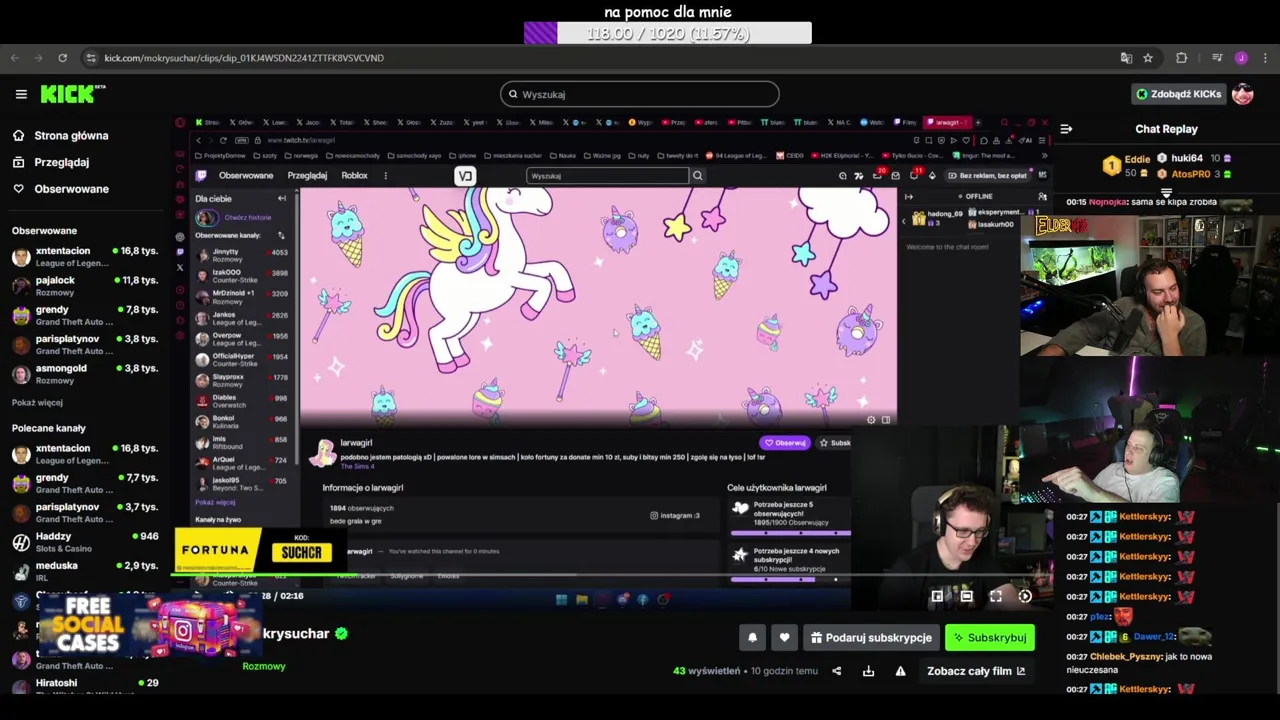The width and height of the screenshot is (1280, 720).
Task: Open the browser profile avatar
Action: pyautogui.click(x=1241, y=58)
